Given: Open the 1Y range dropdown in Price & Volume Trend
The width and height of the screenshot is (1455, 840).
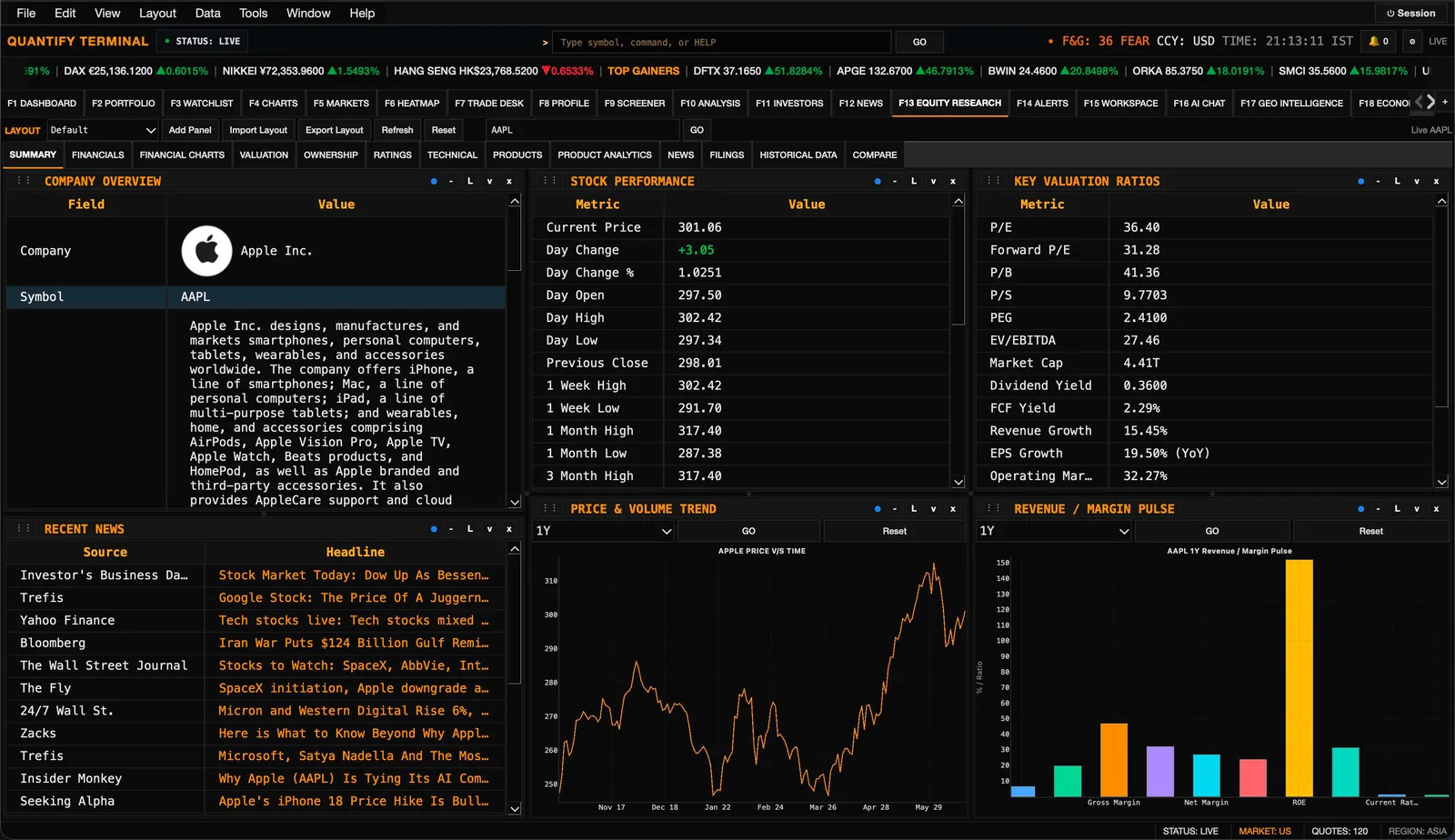Looking at the screenshot, I should click(603, 531).
